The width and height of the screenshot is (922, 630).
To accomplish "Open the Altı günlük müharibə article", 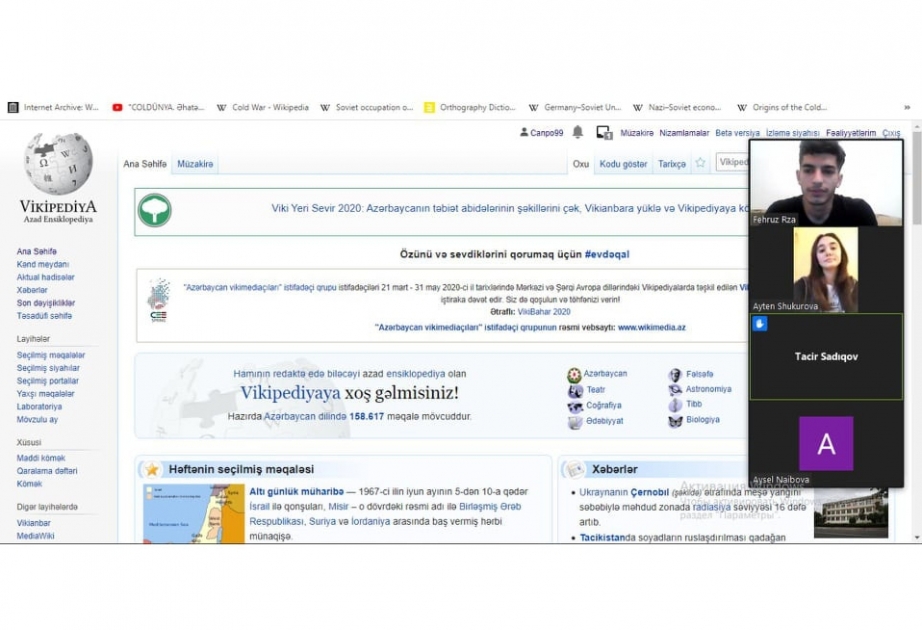I will (x=296, y=492).
